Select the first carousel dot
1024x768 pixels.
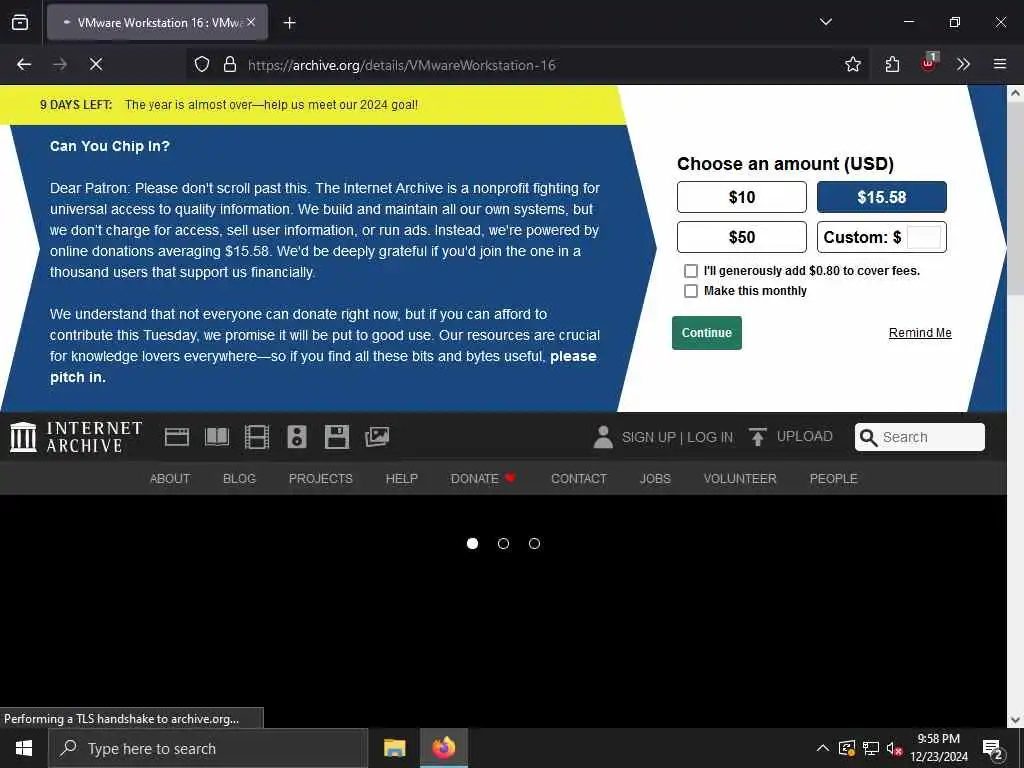[x=472, y=543]
